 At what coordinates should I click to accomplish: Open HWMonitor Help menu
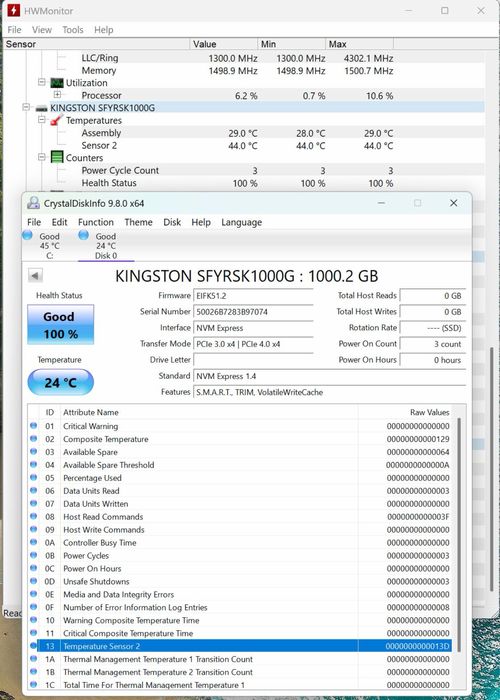[x=104, y=30]
